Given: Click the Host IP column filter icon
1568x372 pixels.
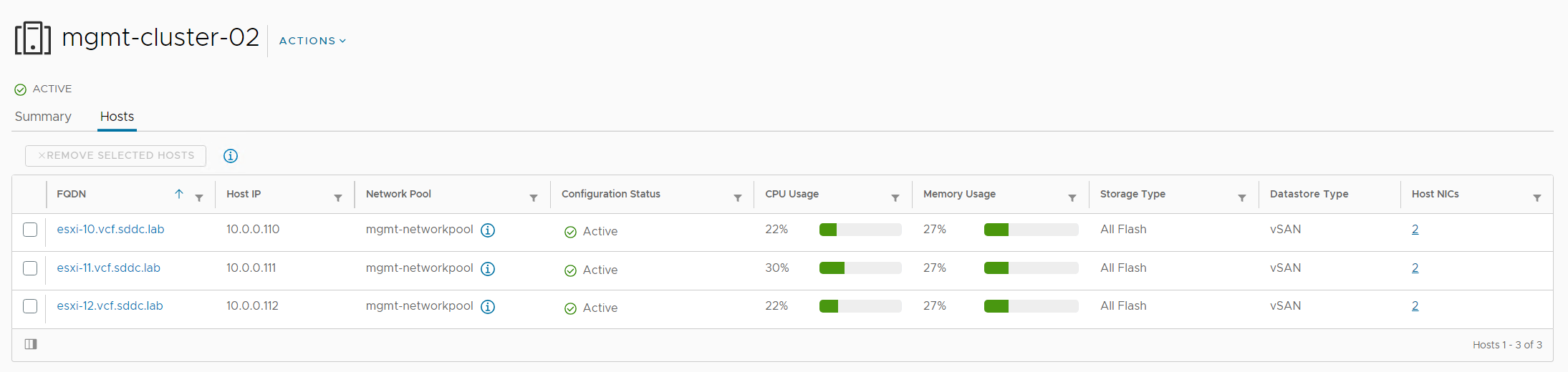Looking at the screenshot, I should coord(338,198).
